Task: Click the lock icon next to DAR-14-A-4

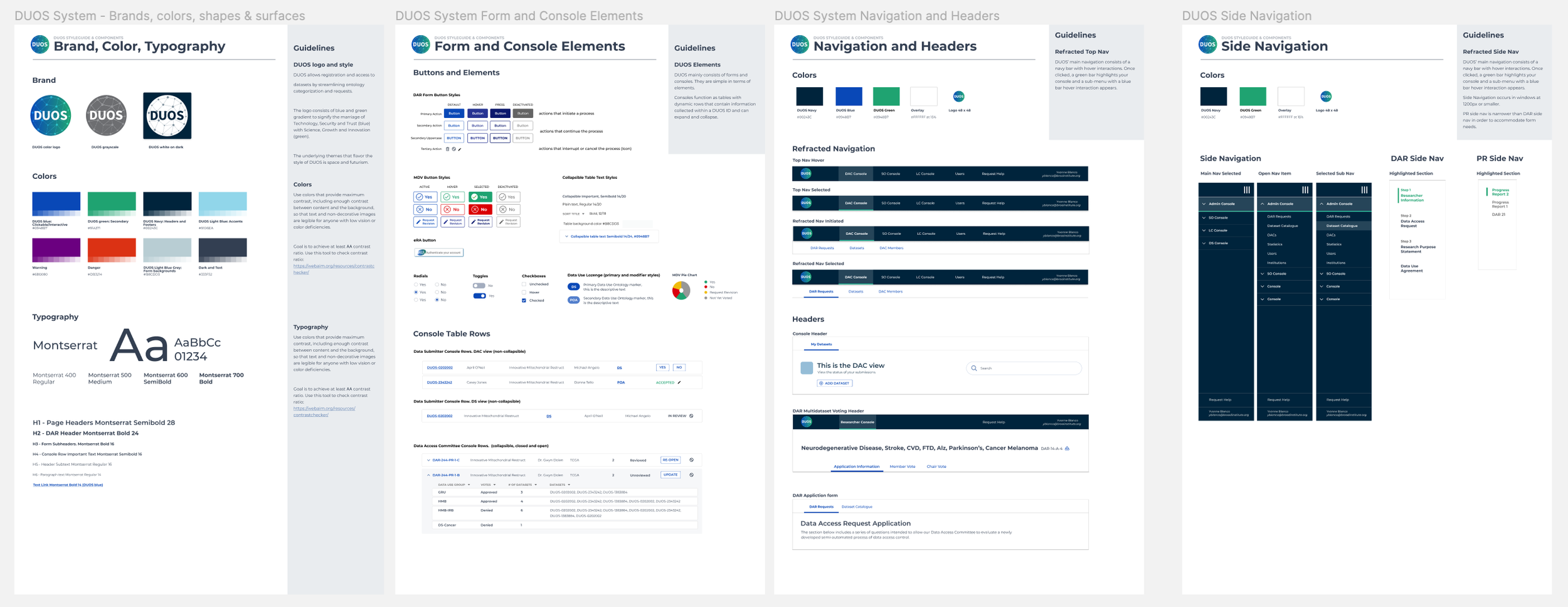Action: tap(1067, 448)
